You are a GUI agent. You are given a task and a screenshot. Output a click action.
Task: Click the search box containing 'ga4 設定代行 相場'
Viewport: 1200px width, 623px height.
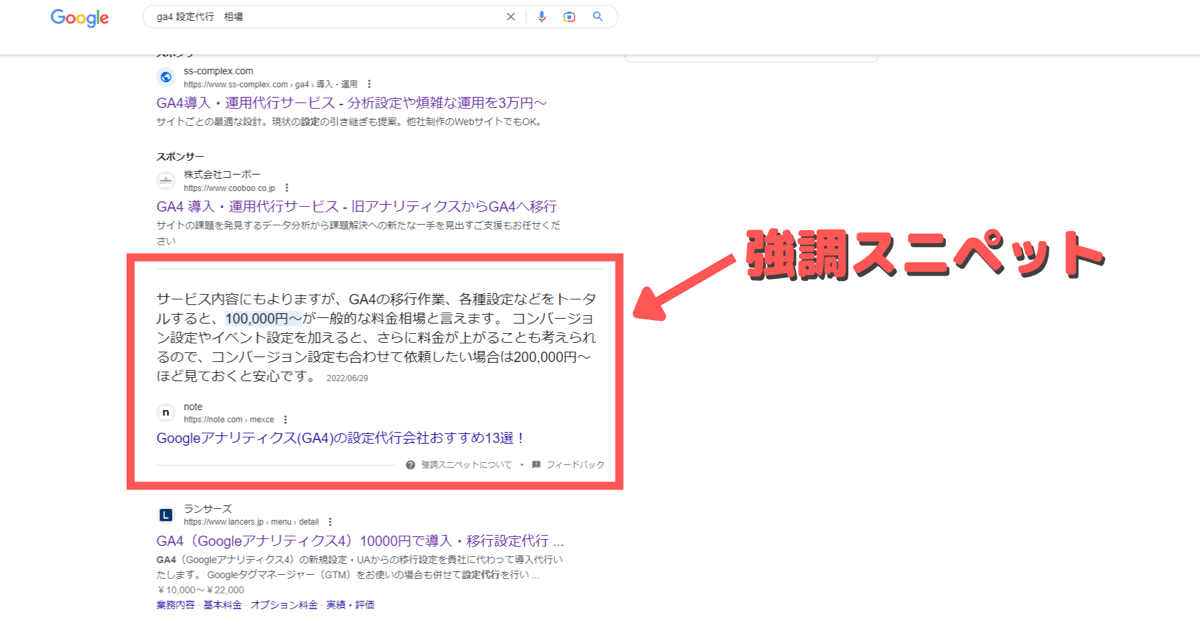pyautogui.click(x=380, y=17)
